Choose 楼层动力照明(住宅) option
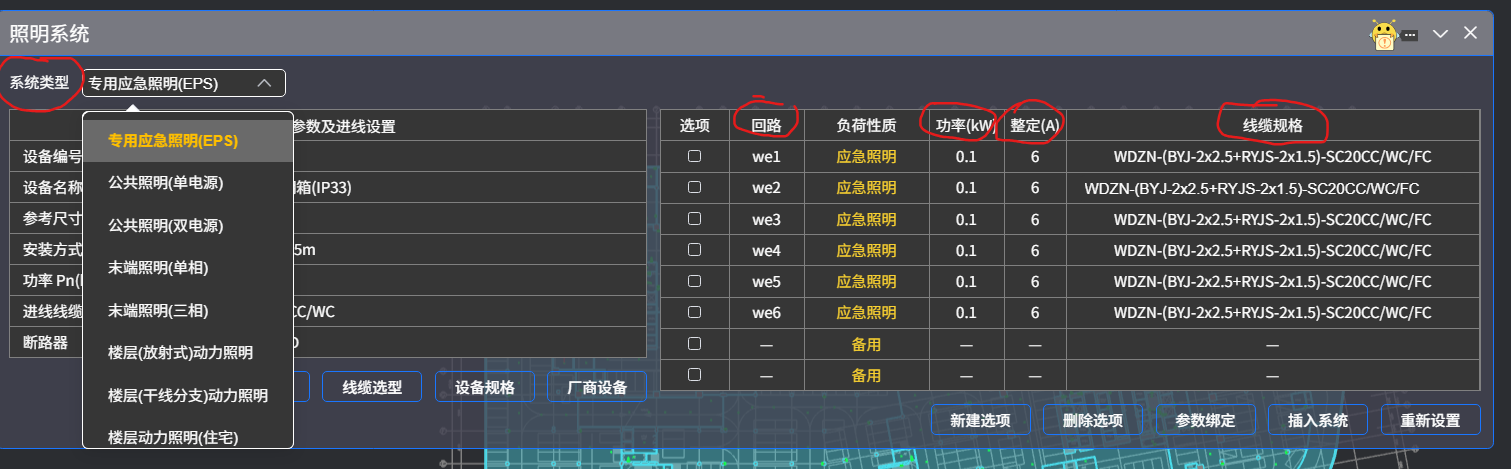1511x469 pixels. click(173, 436)
